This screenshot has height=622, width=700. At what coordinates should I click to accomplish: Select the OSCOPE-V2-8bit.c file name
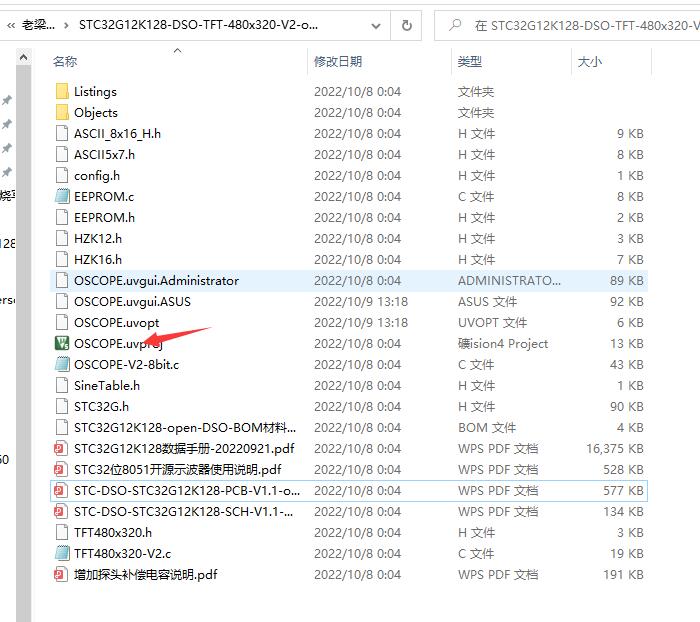click(x=127, y=364)
